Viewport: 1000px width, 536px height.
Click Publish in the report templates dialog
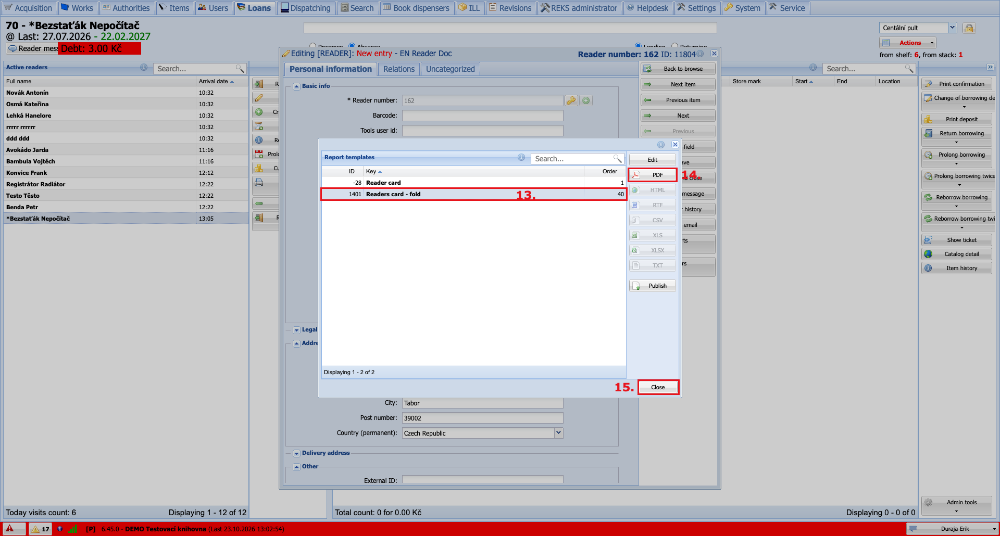(652, 286)
